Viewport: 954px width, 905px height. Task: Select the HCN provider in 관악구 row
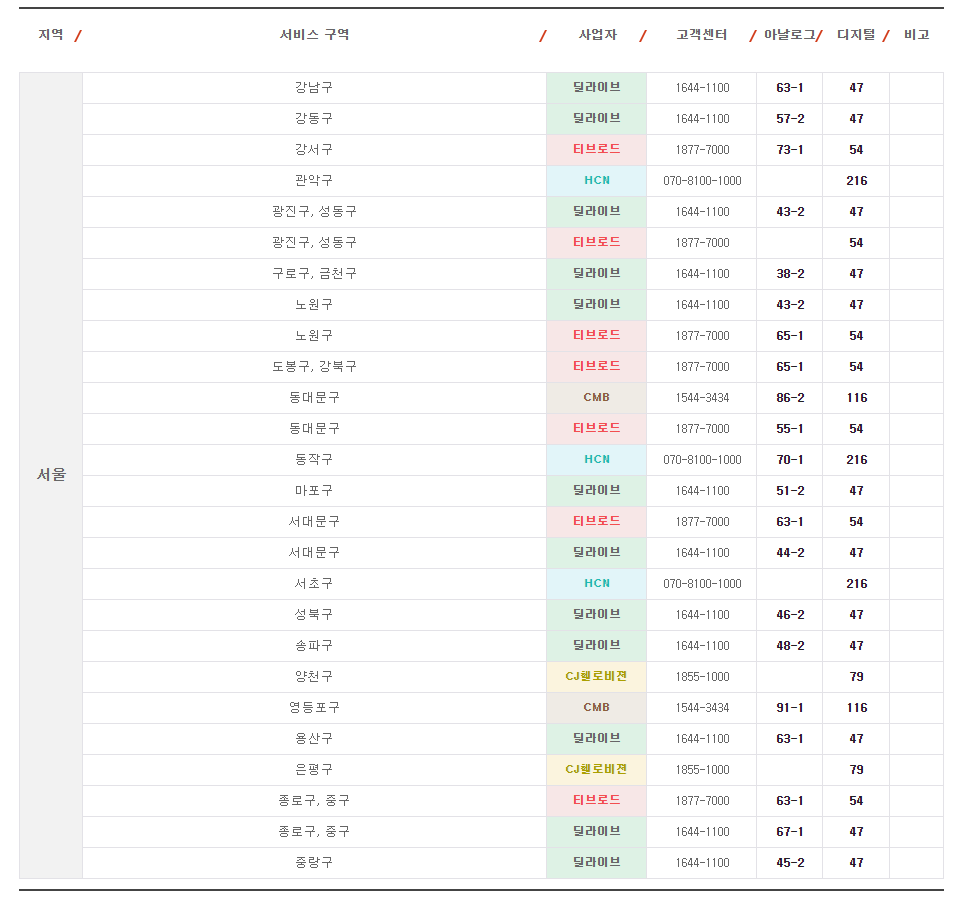click(597, 181)
